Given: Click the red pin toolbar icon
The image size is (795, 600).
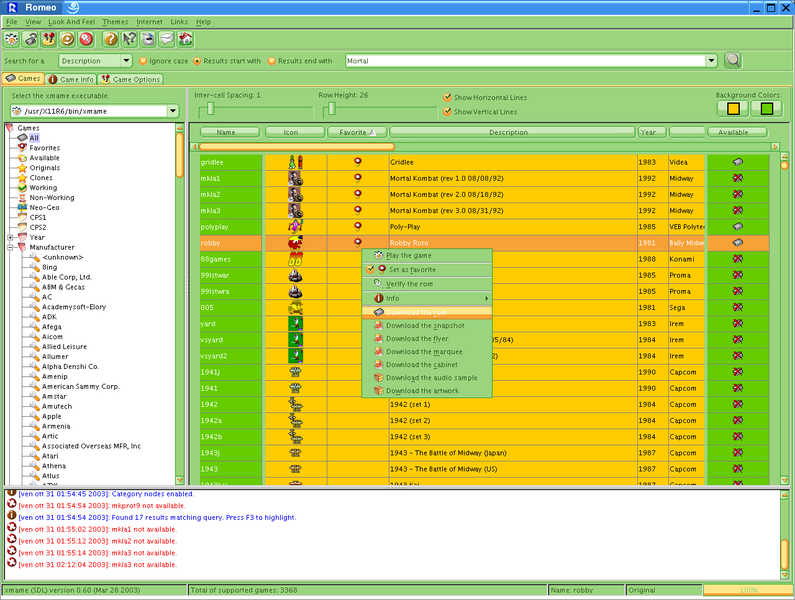Looking at the screenshot, I should (86, 39).
